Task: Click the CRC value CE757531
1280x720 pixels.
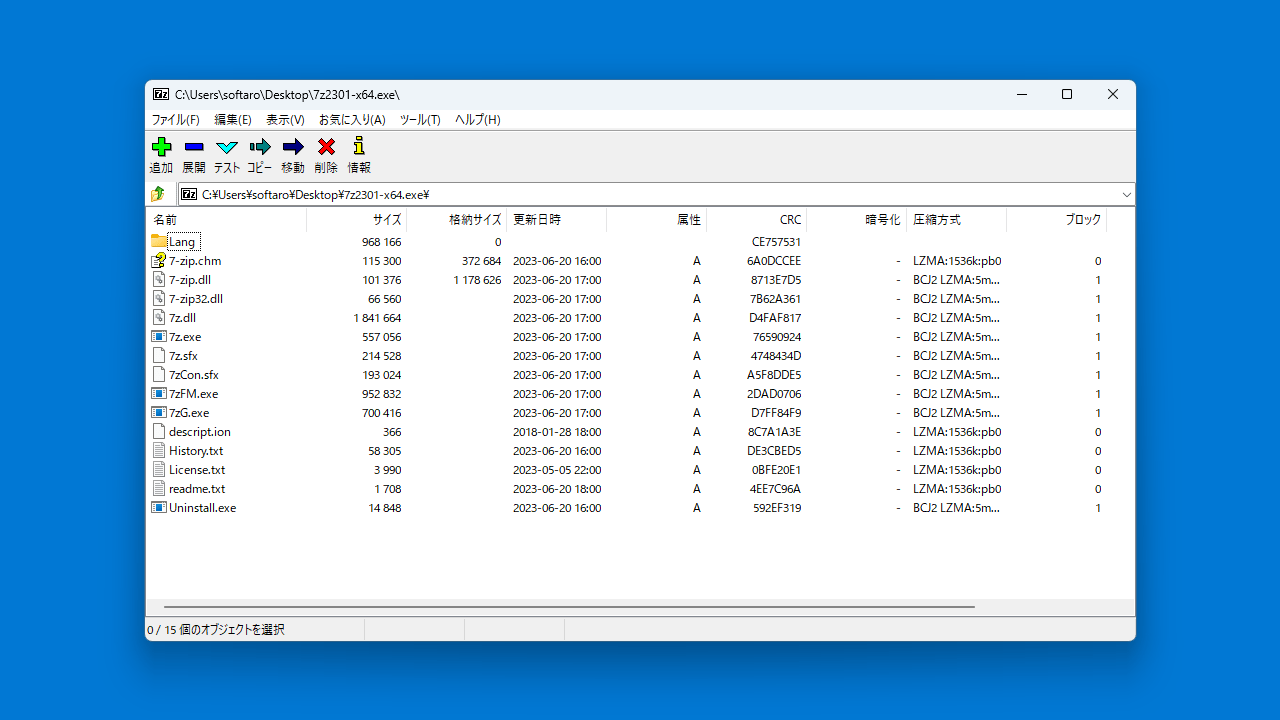Action: [776, 242]
